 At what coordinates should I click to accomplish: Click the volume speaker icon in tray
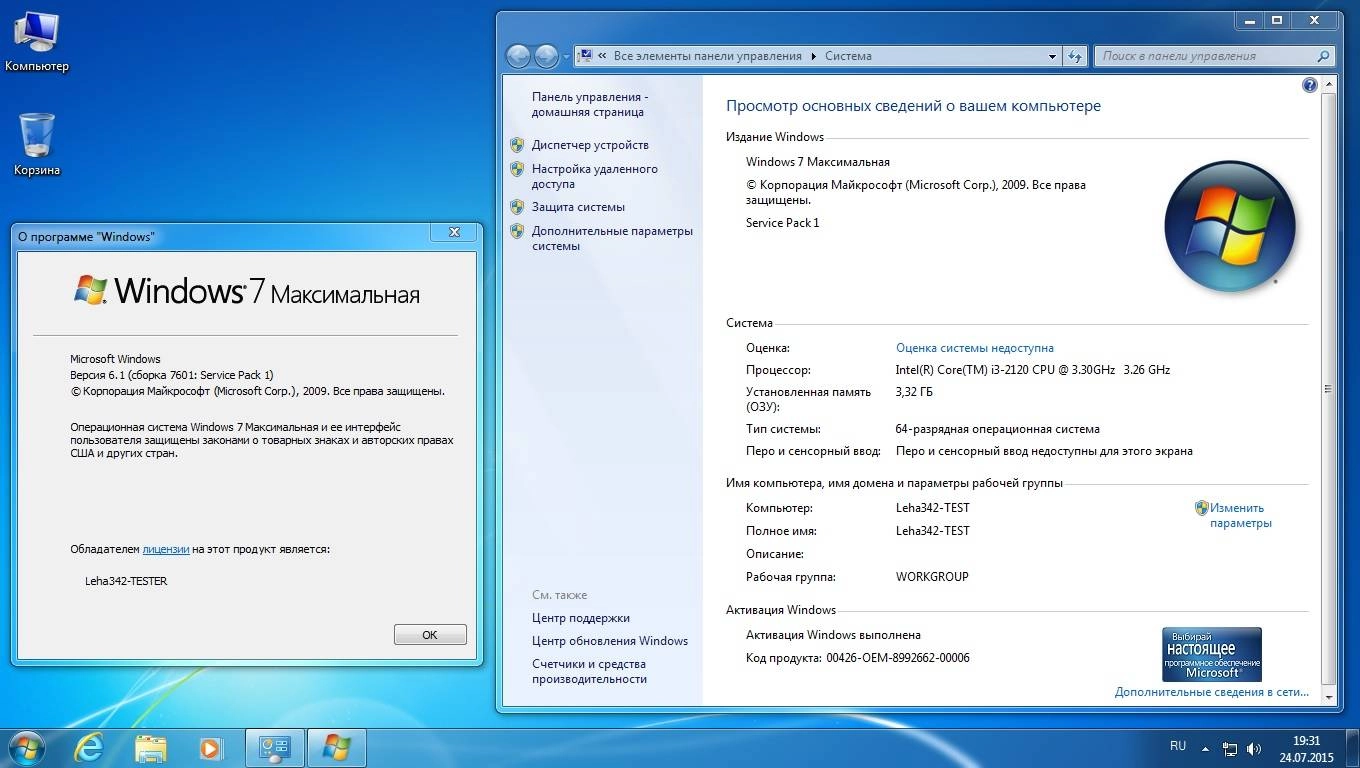point(1256,748)
